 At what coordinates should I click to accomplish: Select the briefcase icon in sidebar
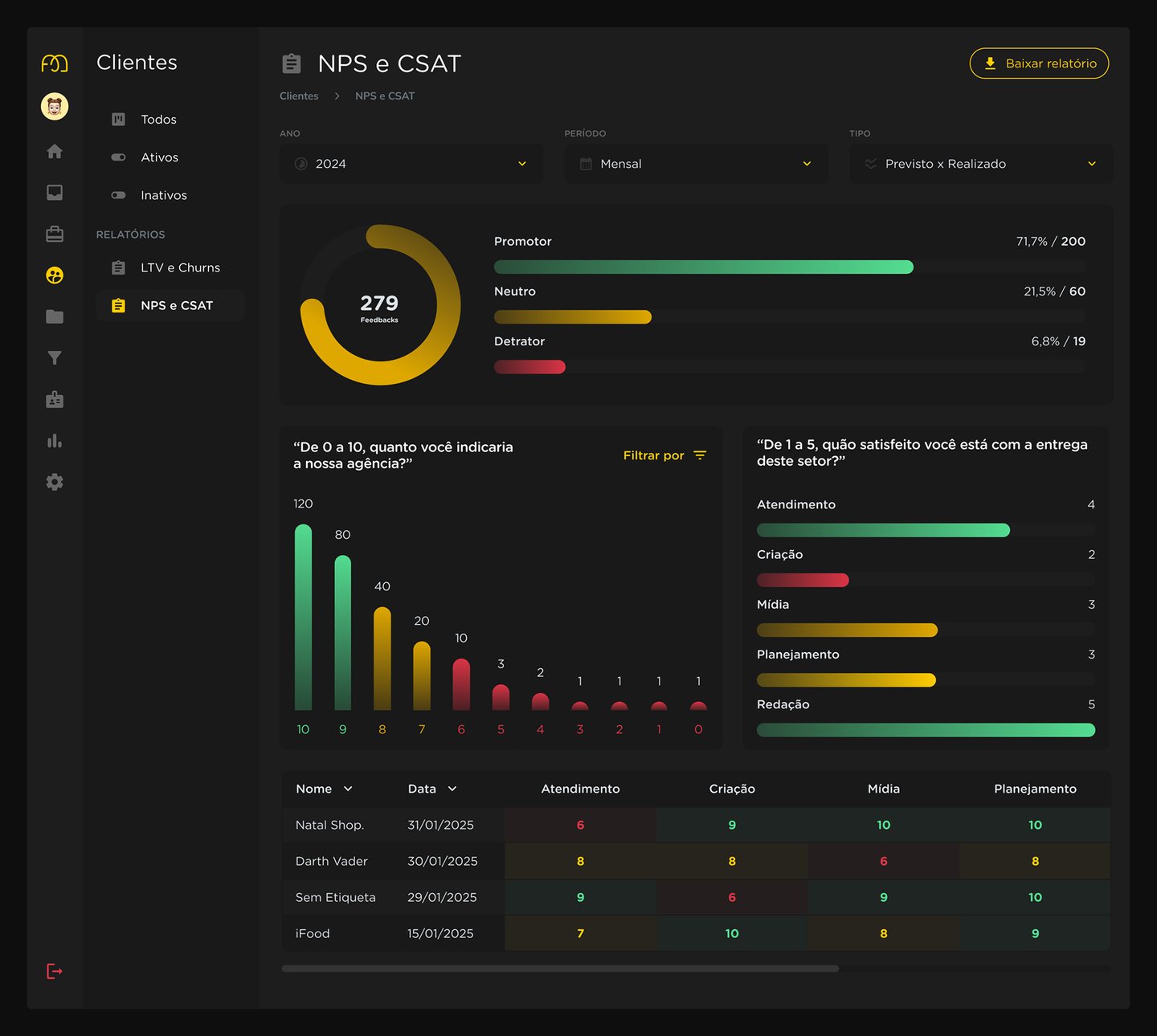55,234
